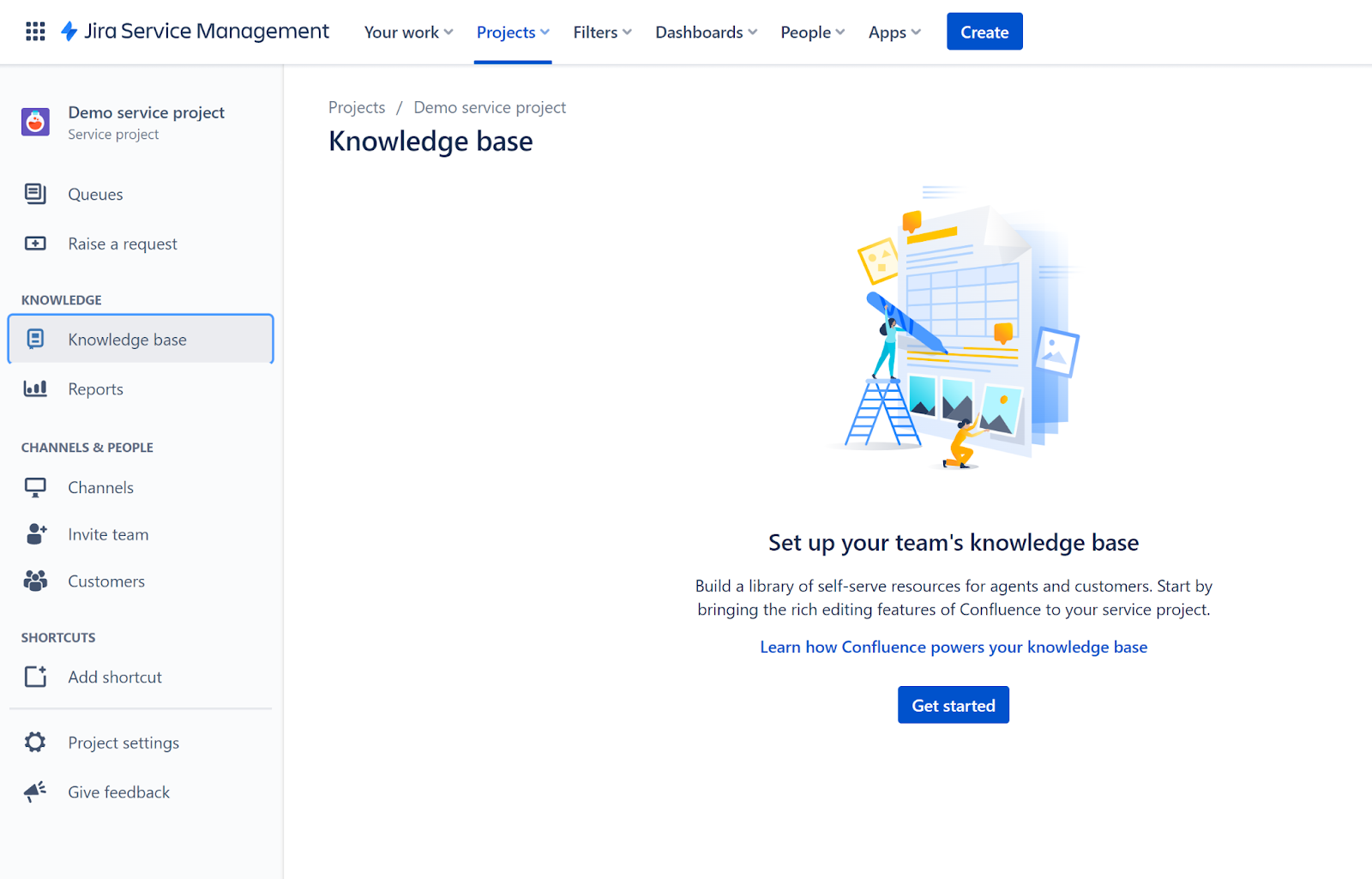Follow the Learn how Confluence powers link
1372x879 pixels.
tap(953, 647)
